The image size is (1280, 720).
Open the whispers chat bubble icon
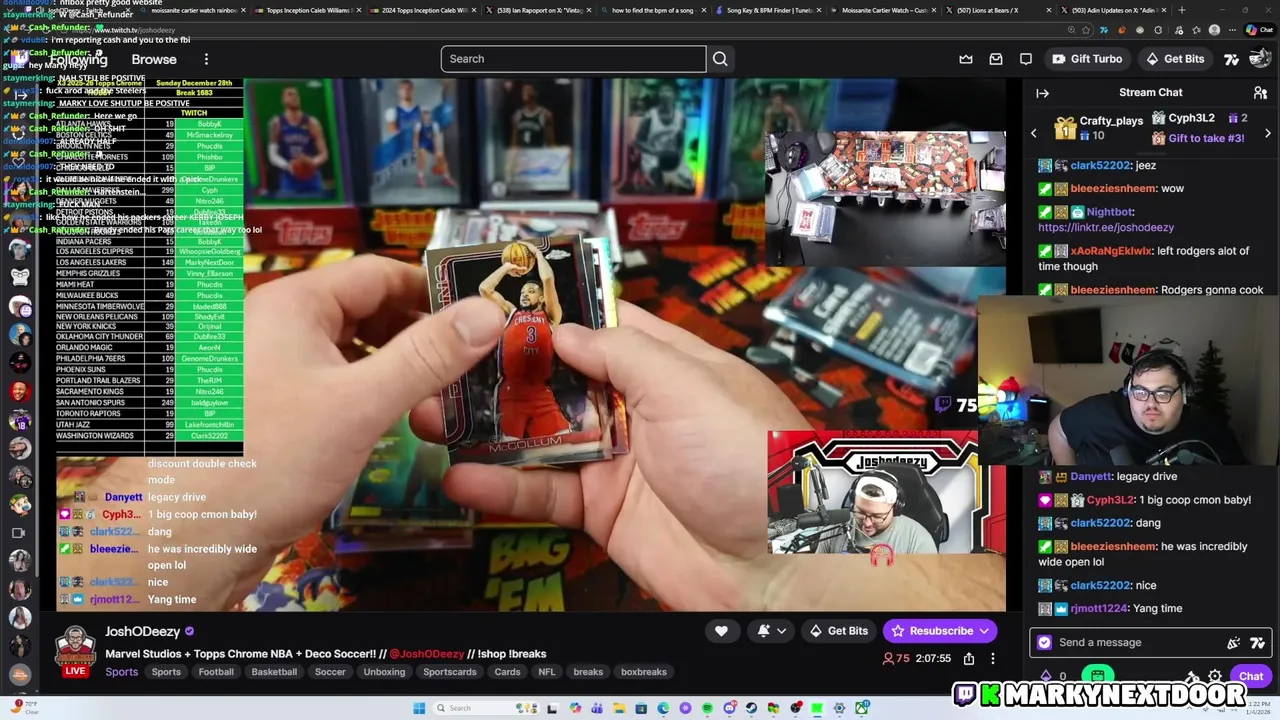(x=1026, y=59)
